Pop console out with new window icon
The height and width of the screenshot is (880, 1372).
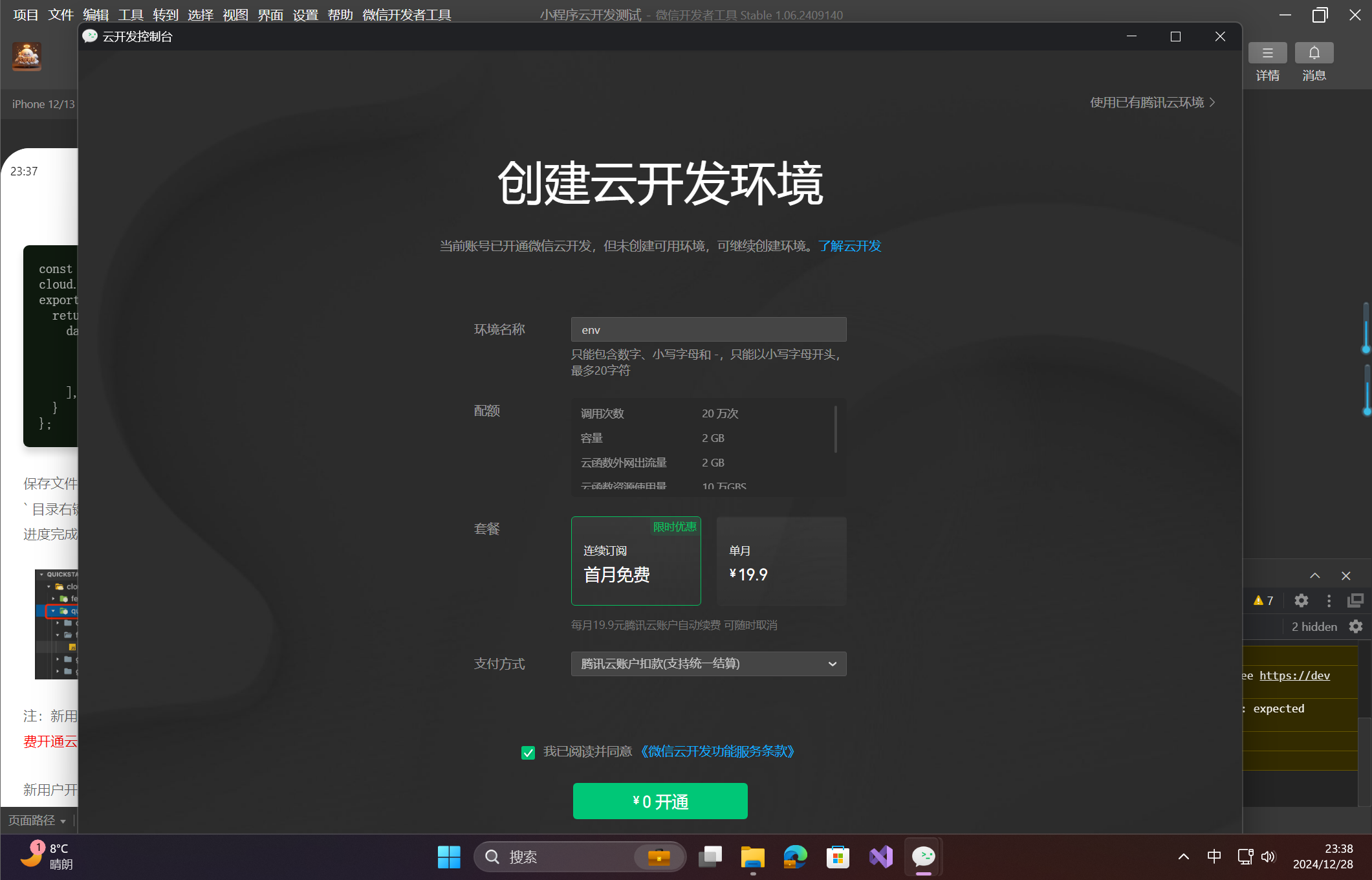coord(1355,600)
